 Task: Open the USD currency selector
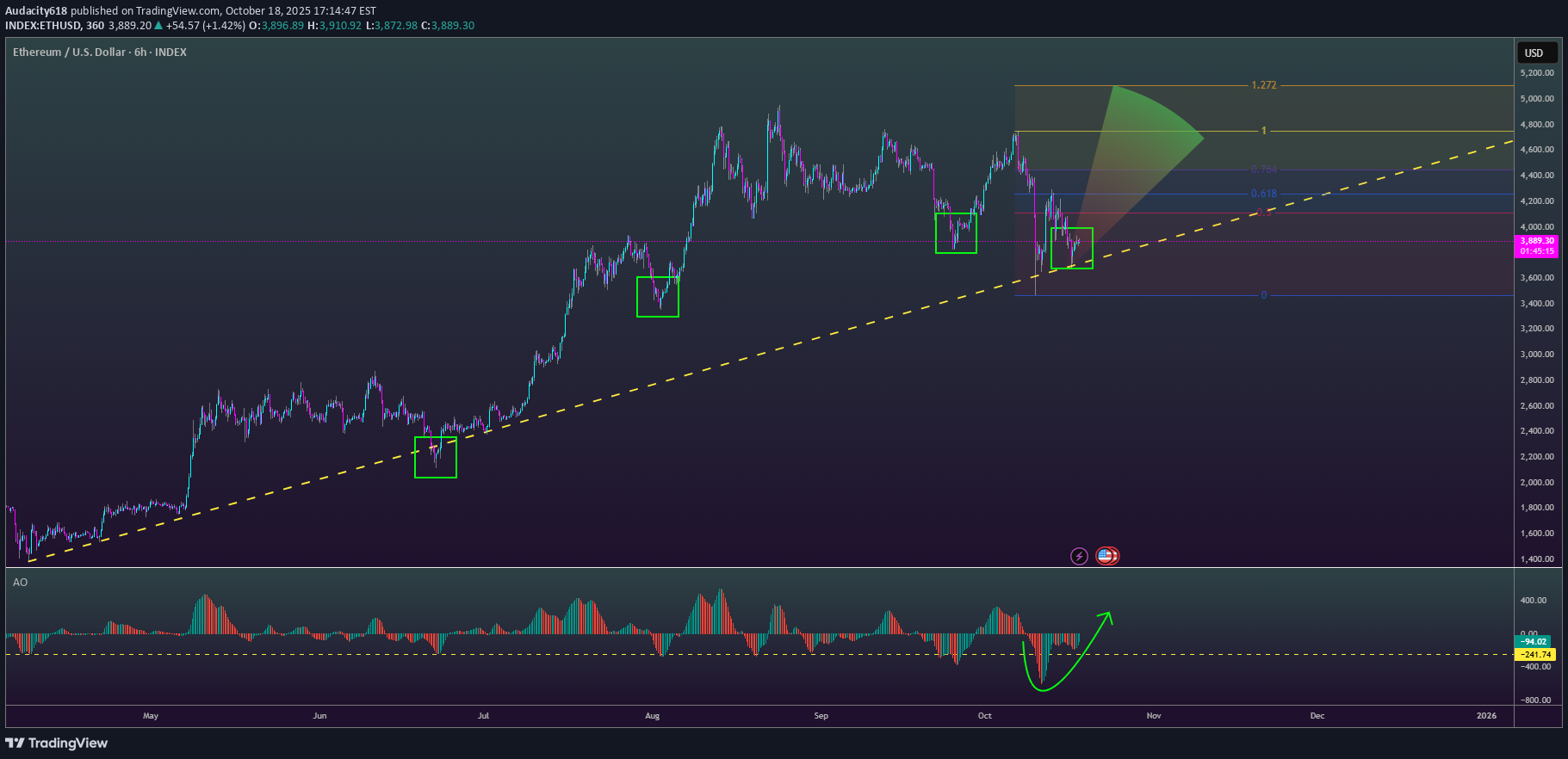(1534, 52)
